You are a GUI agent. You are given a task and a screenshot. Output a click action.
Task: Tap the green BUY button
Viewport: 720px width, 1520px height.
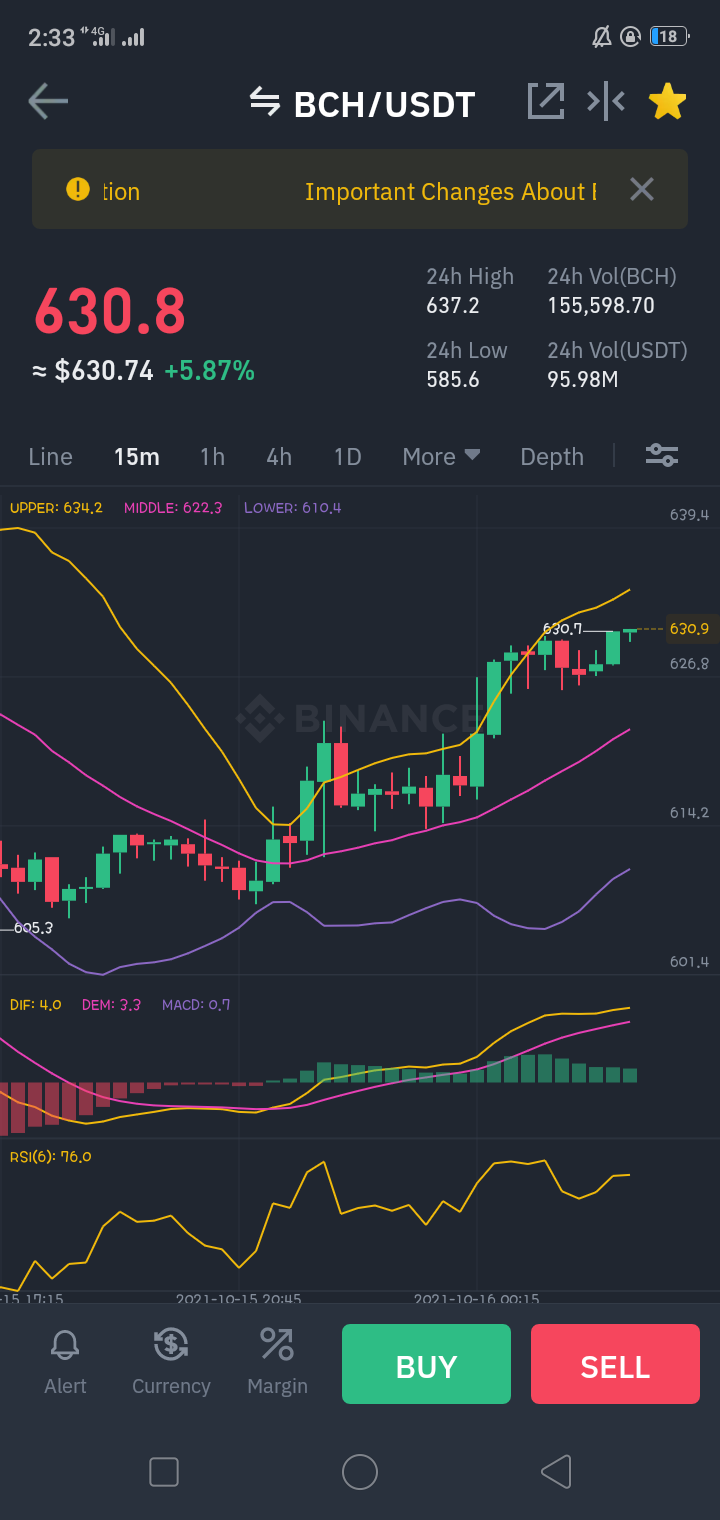(x=426, y=1364)
